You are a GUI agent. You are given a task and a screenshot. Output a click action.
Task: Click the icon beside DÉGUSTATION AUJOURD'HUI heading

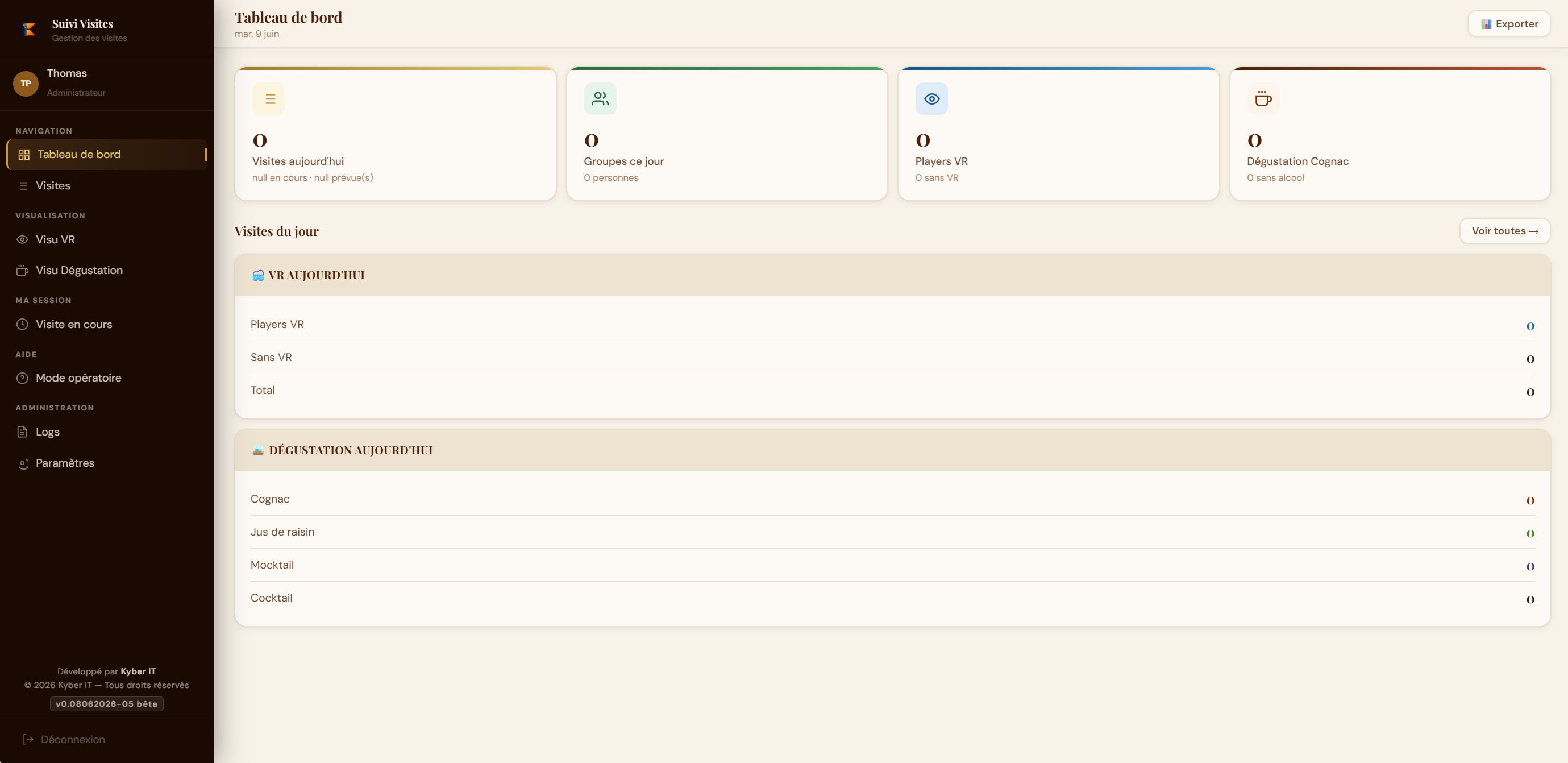pyautogui.click(x=258, y=450)
